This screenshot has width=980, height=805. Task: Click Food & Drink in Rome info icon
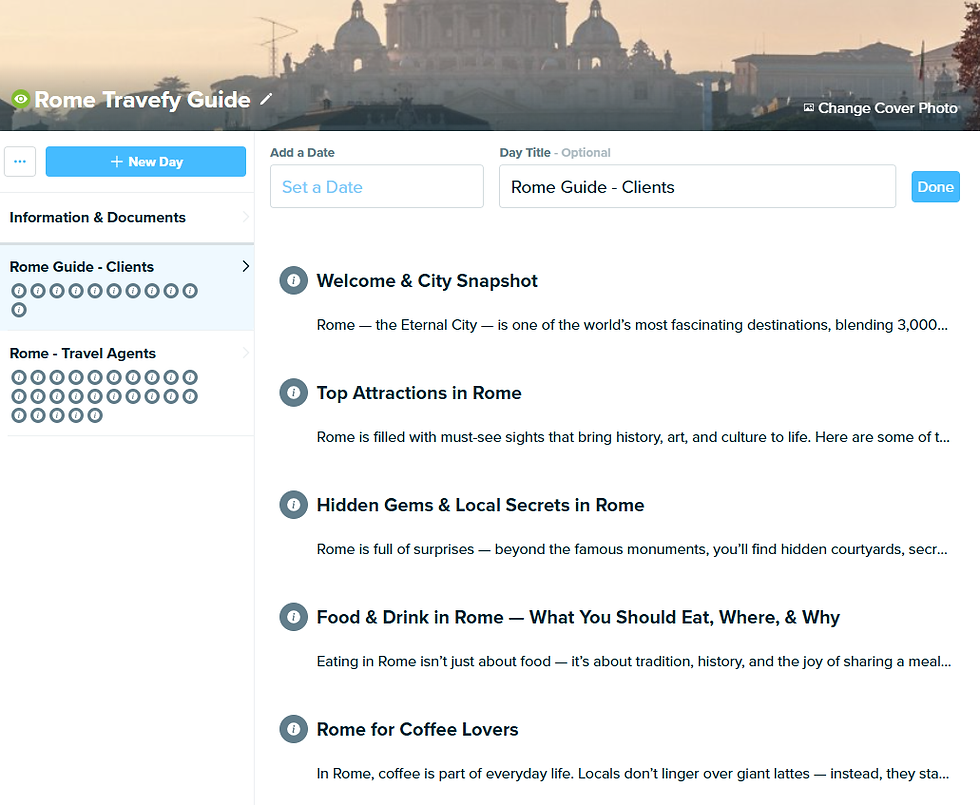coord(293,617)
